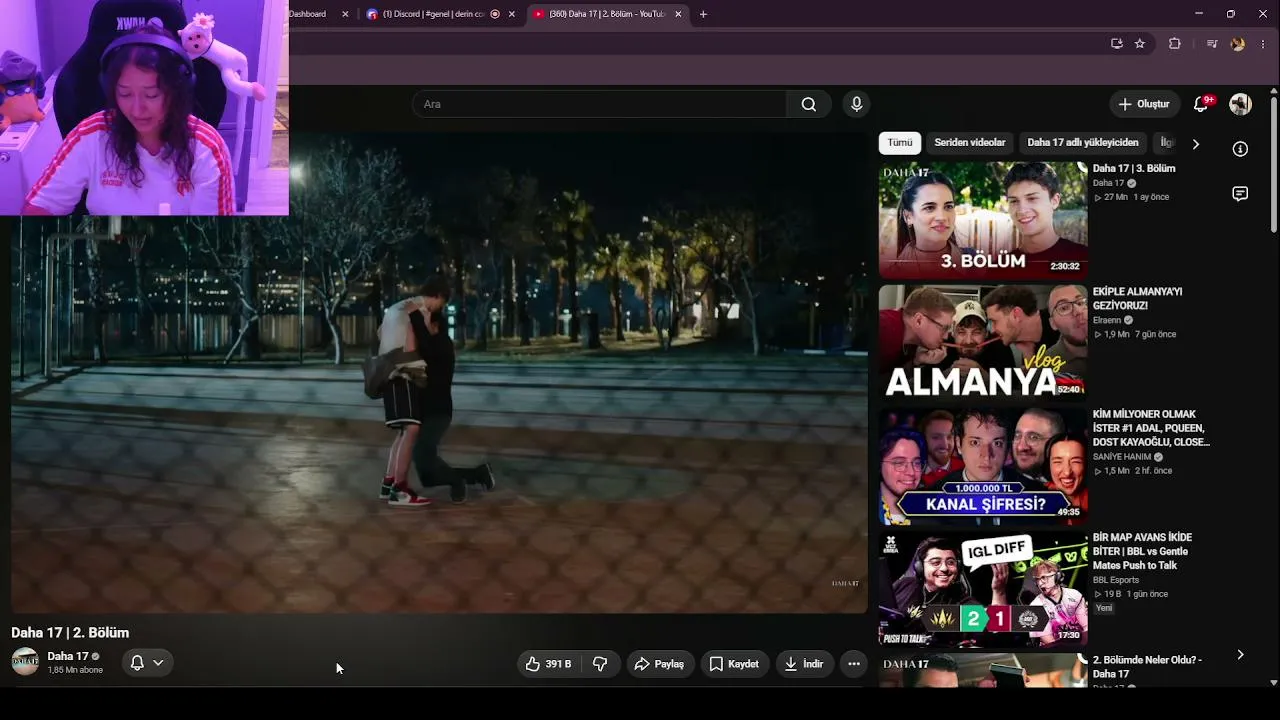The image size is (1280, 720).
Task: Open the subscription notification bell dropdown
Action: pyautogui.click(x=147, y=663)
